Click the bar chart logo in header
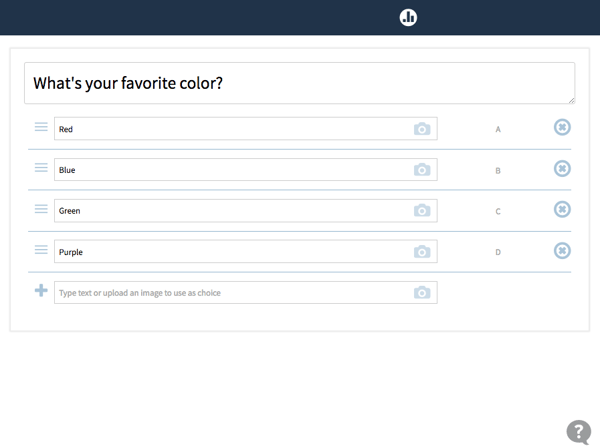The width and height of the screenshot is (600, 446). click(408, 18)
